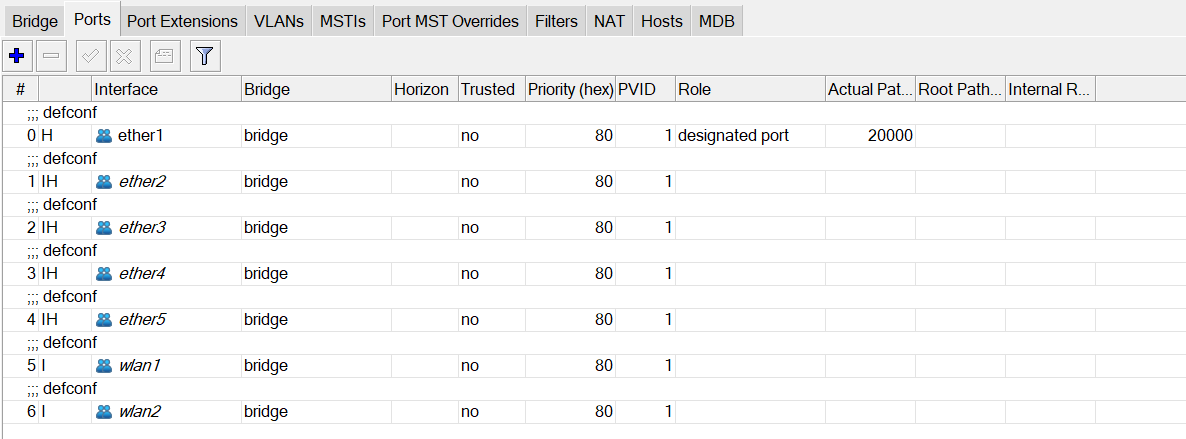Sort by the Interface column header
The width and height of the screenshot is (1186, 439).
click(x=166, y=89)
